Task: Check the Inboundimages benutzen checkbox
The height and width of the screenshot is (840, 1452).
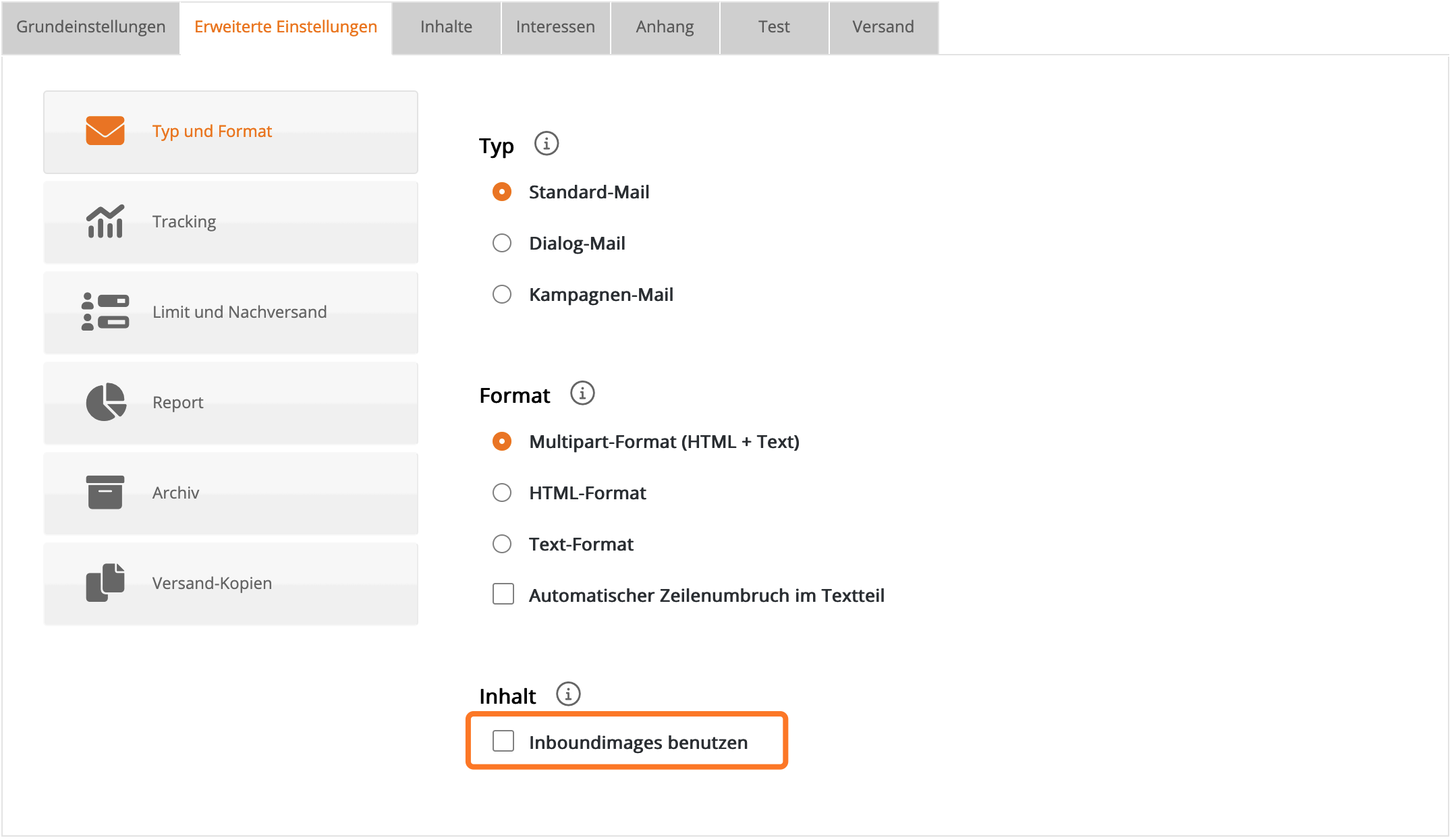Action: coord(503,741)
